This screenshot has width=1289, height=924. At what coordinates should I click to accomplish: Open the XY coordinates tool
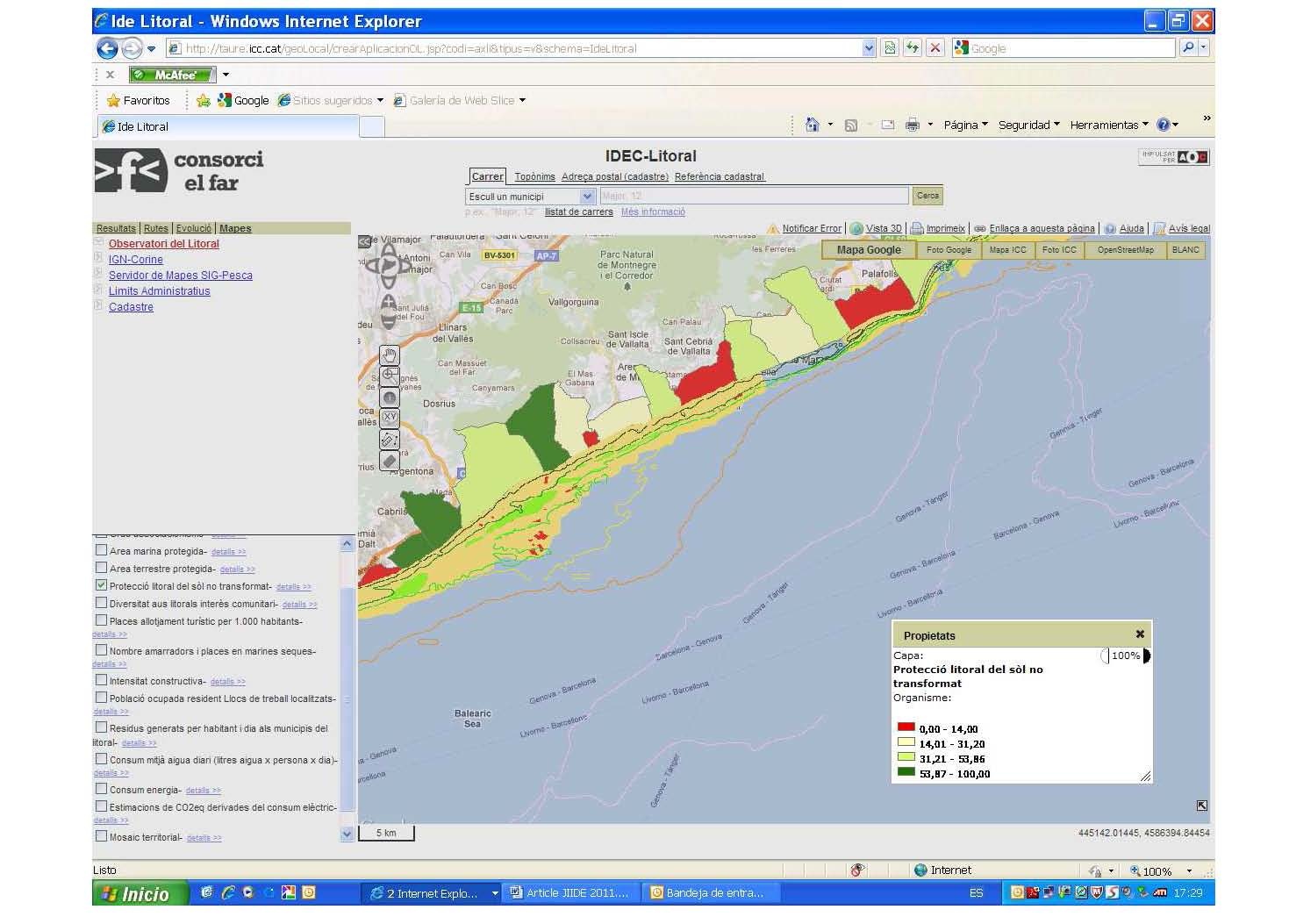point(390,418)
